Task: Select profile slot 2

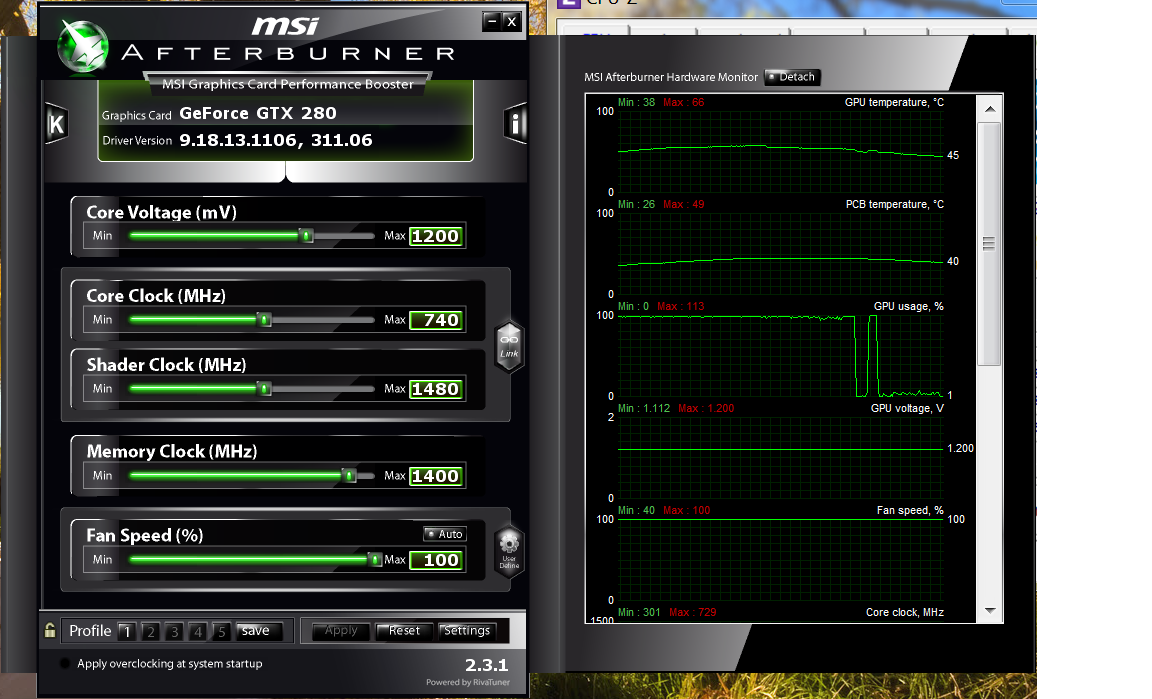Action: tap(151, 631)
